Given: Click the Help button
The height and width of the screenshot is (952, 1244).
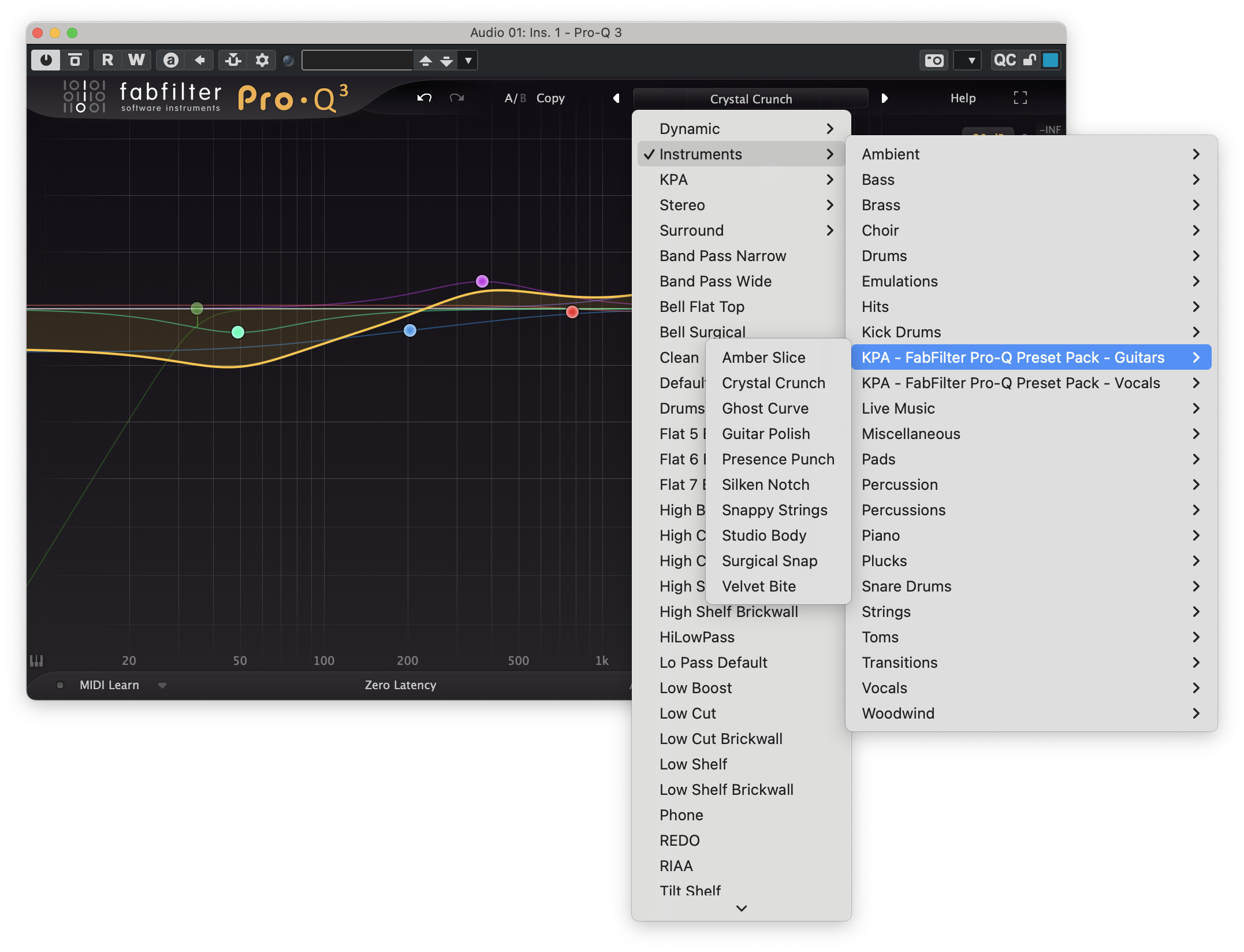Looking at the screenshot, I should [x=963, y=98].
